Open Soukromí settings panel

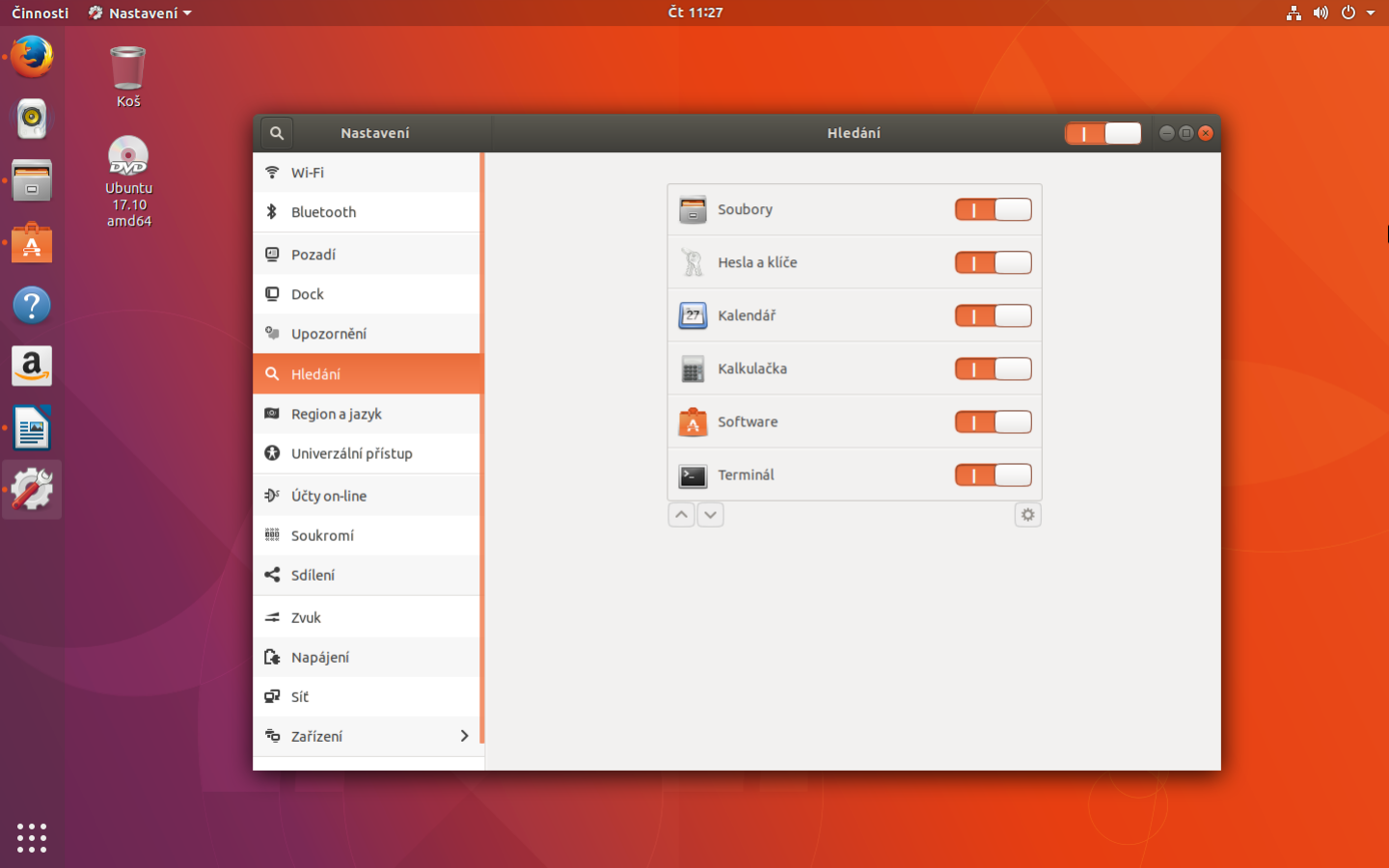click(367, 535)
